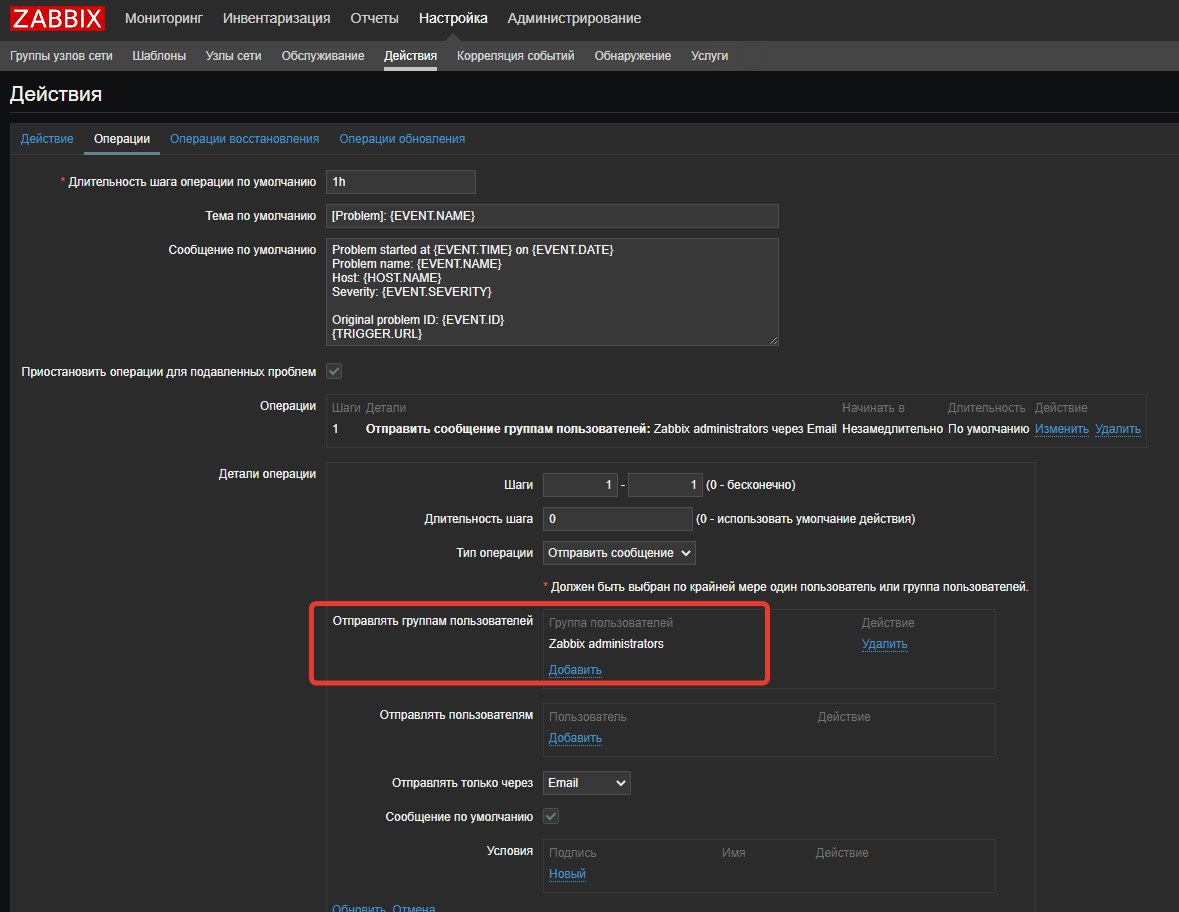Viewport: 1179px width, 912px height.
Task: Go to Услуги submenu
Action: pyautogui.click(x=709, y=56)
